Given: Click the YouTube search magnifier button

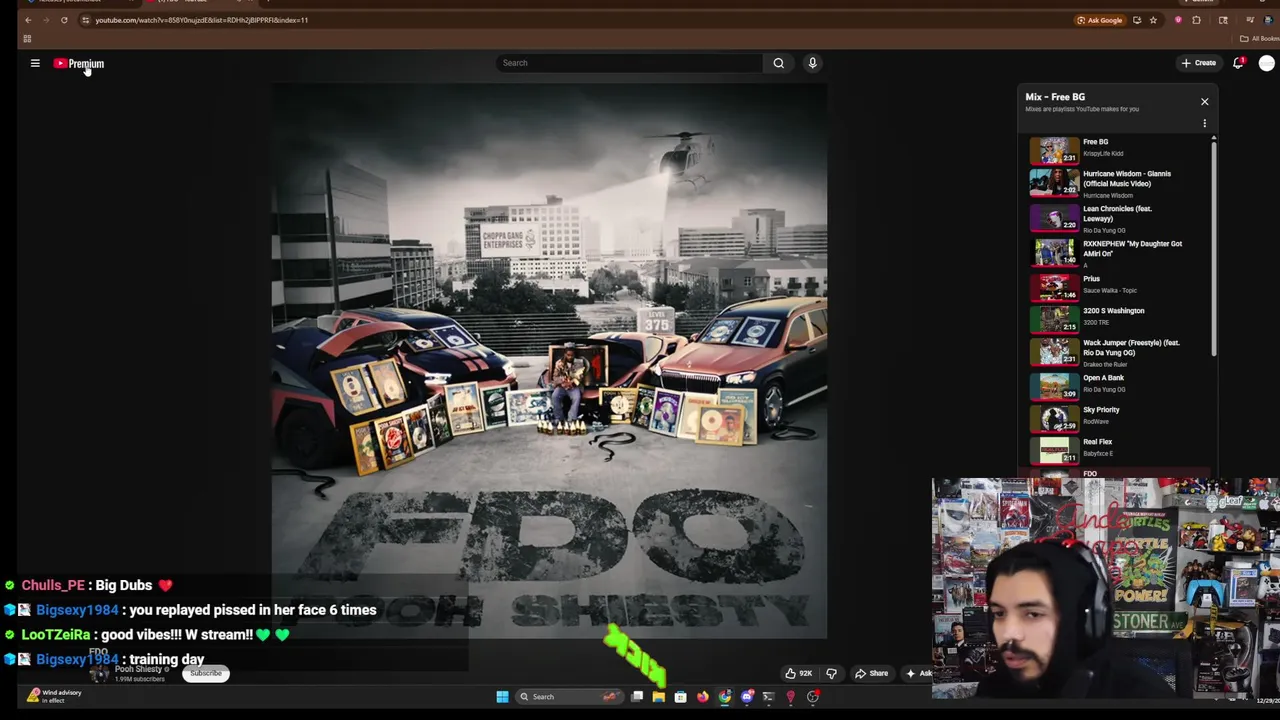Looking at the screenshot, I should [778, 63].
